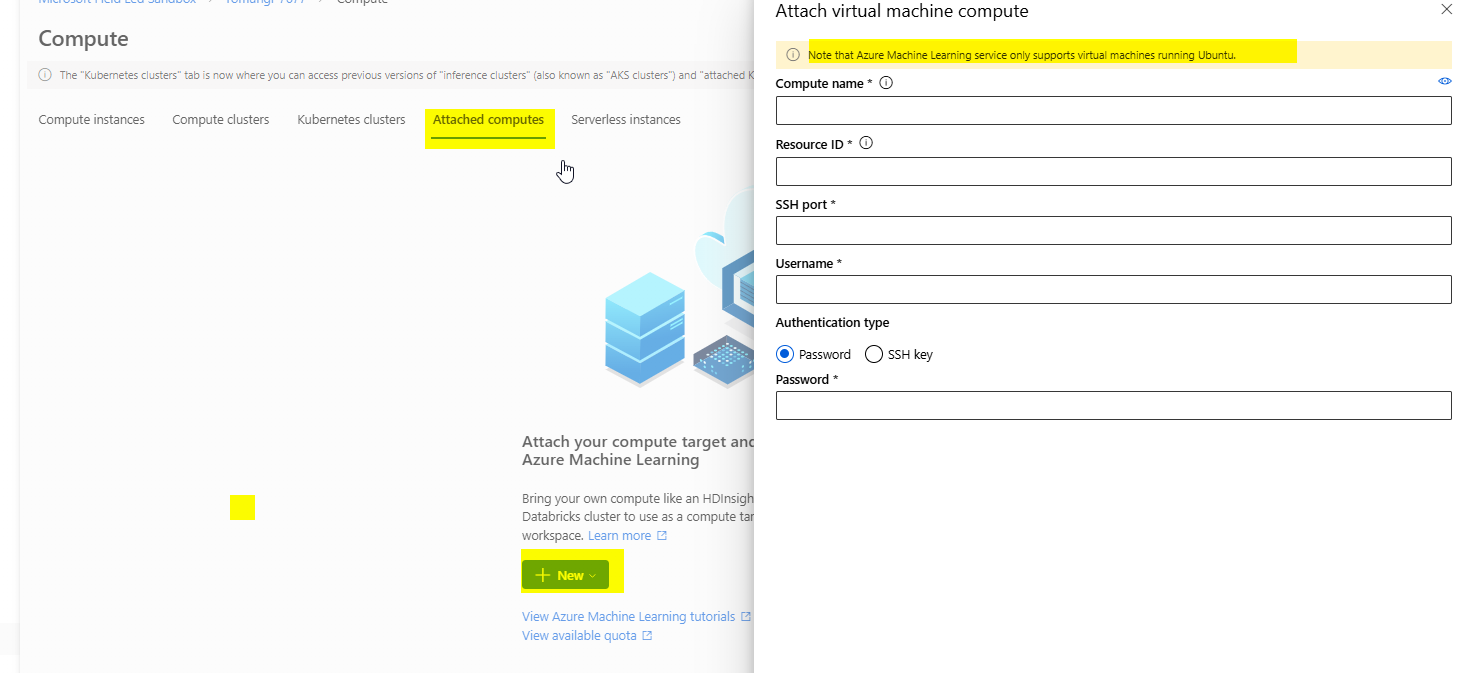Image resolution: width=1461 pixels, height=673 pixels.
Task: Click inside the SSH port input field
Action: (x=1113, y=230)
